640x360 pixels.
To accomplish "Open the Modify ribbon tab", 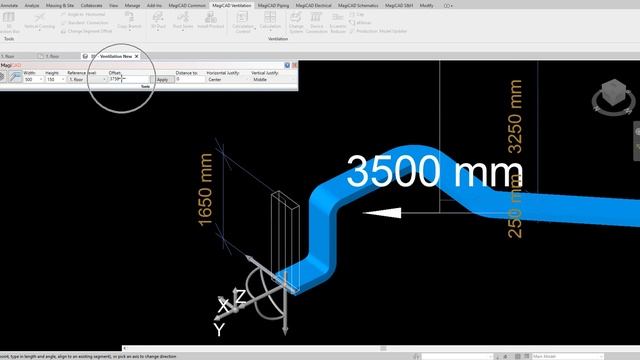I will (427, 6).
